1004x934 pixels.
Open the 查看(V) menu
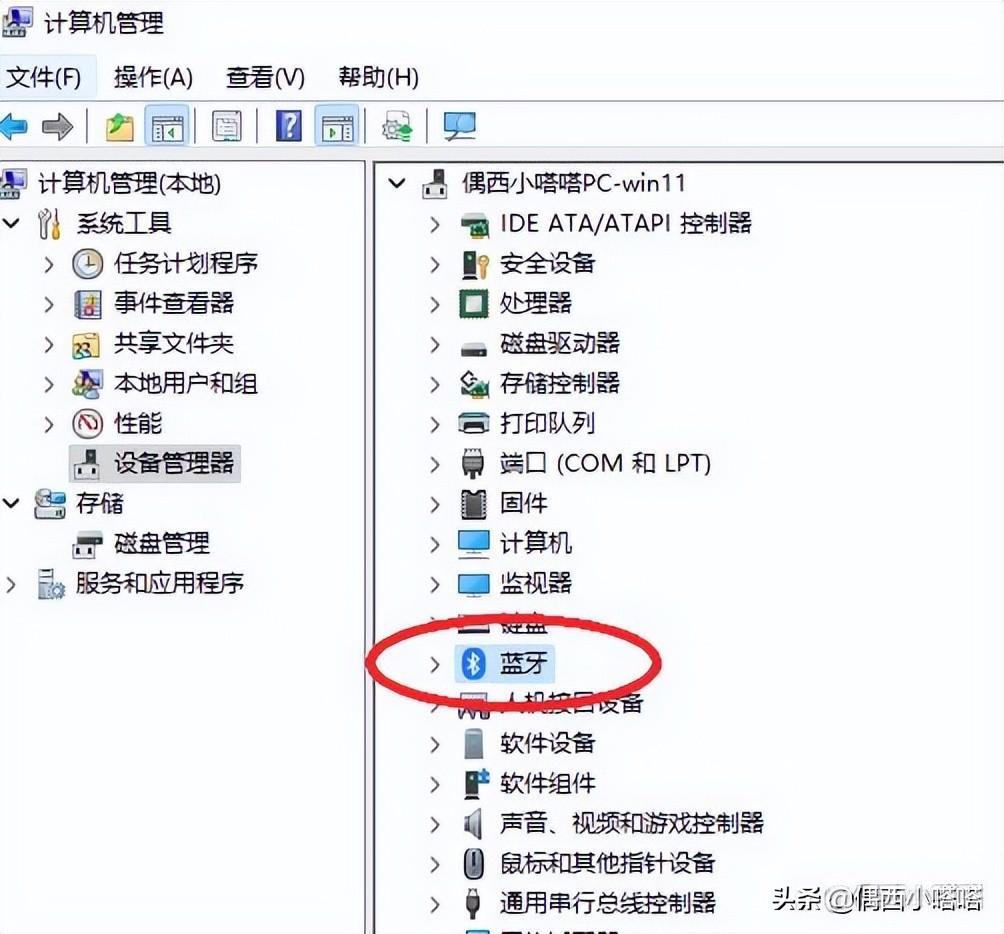tap(265, 77)
